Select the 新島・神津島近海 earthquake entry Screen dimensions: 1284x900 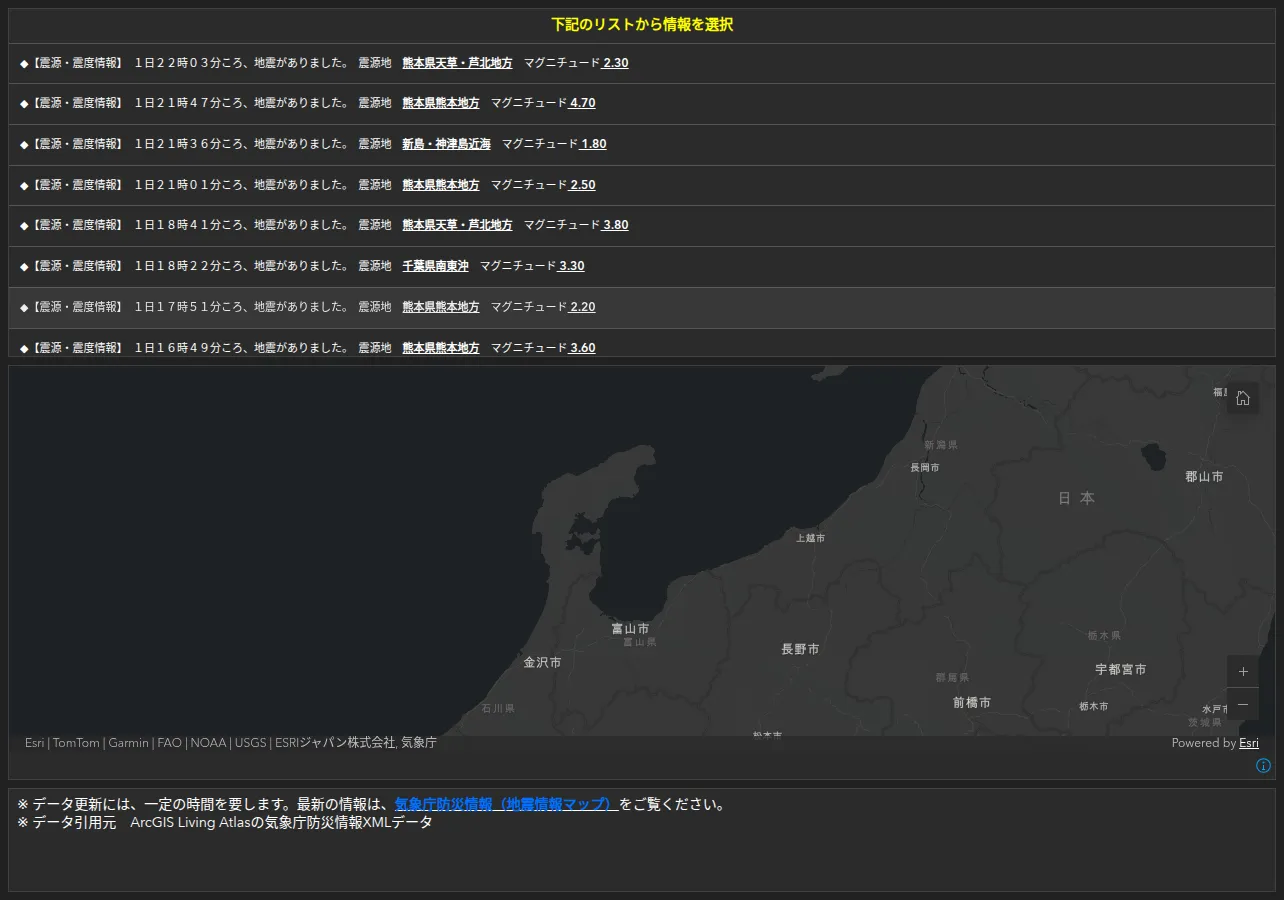[642, 144]
